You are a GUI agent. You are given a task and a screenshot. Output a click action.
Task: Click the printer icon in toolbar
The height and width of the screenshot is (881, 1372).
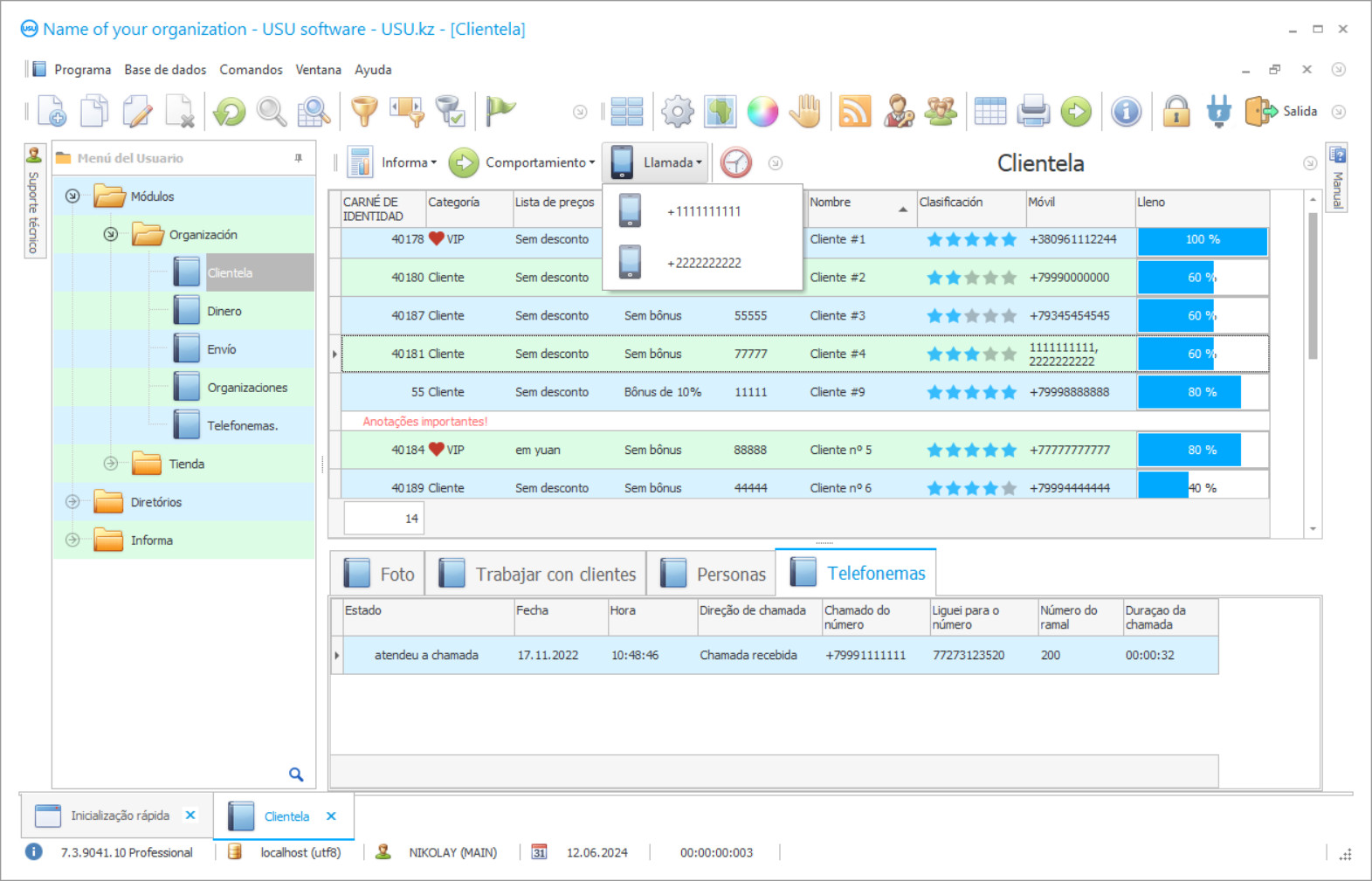tap(1033, 112)
